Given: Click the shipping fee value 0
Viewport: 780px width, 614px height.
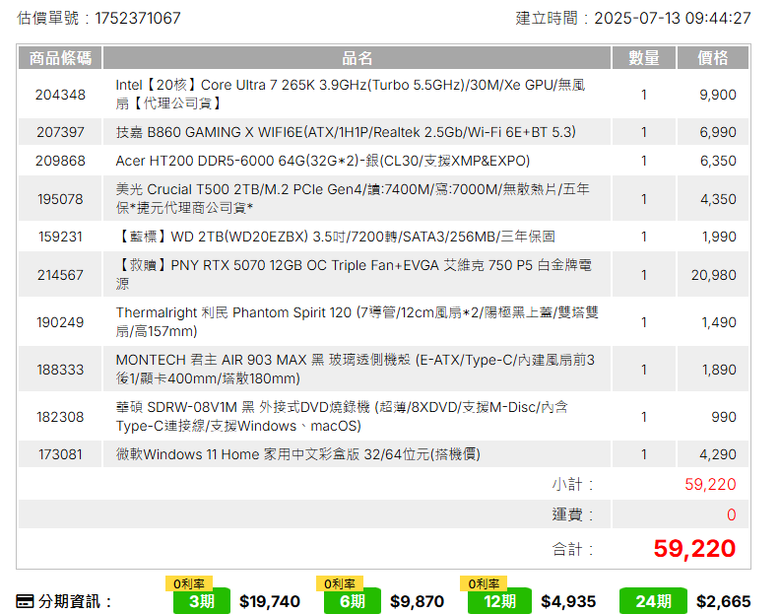Looking at the screenshot, I should tap(731, 514).
